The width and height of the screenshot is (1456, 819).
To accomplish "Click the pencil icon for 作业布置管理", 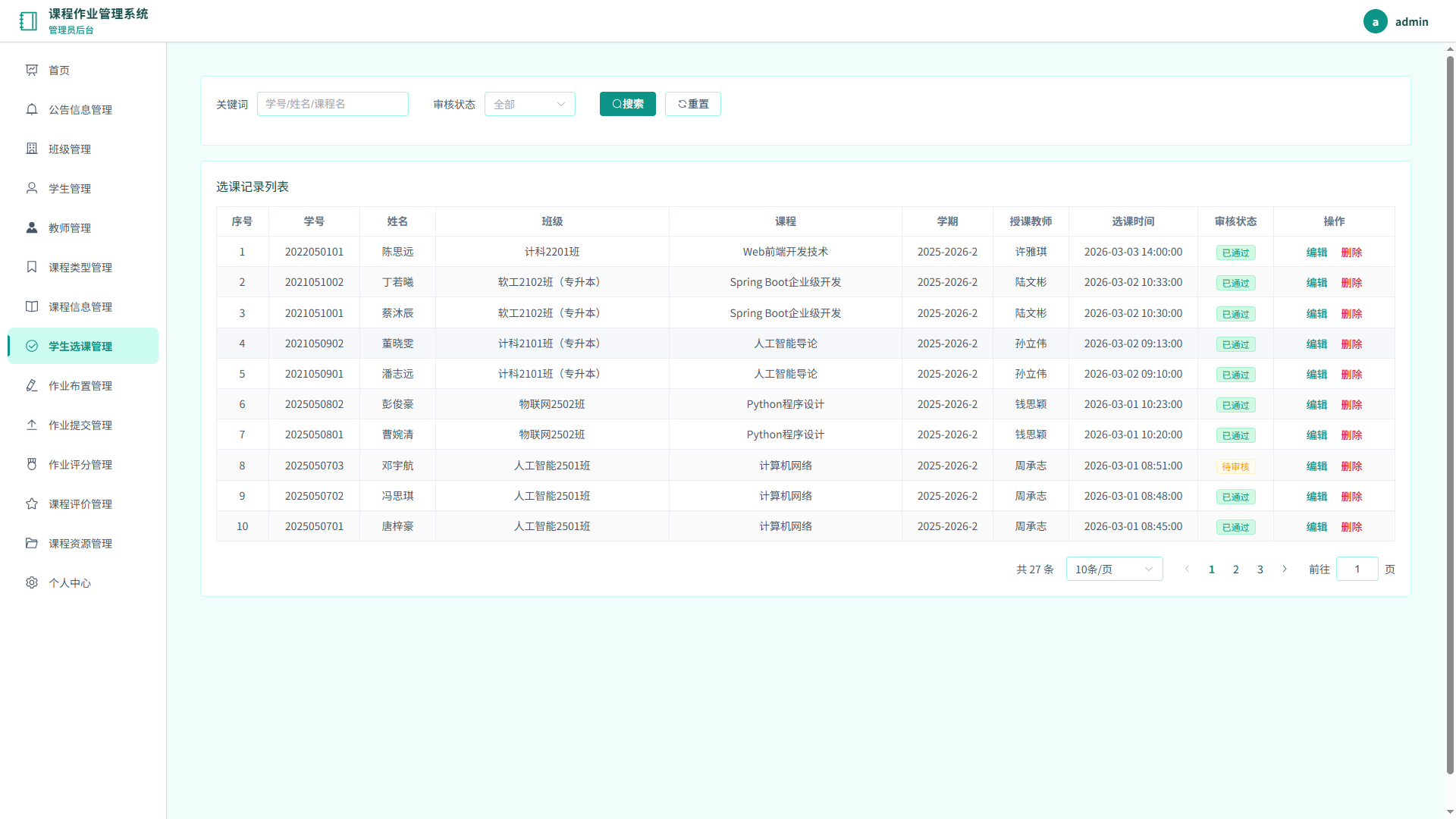I will pos(32,385).
